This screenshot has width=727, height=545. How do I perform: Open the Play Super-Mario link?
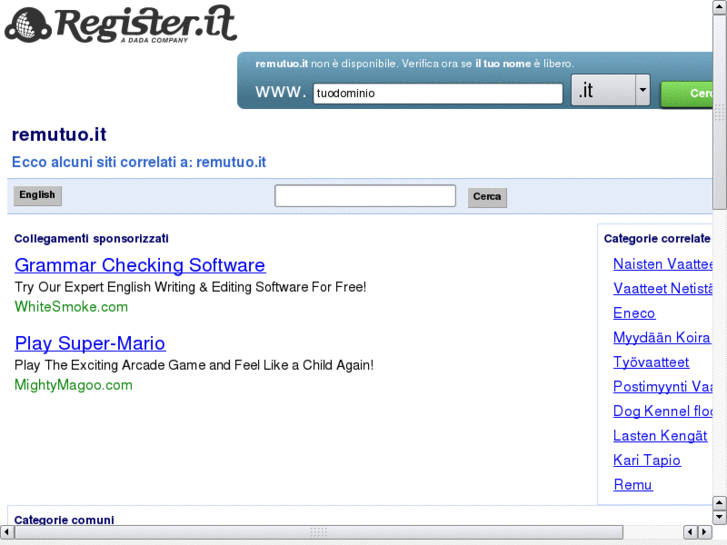tap(90, 343)
